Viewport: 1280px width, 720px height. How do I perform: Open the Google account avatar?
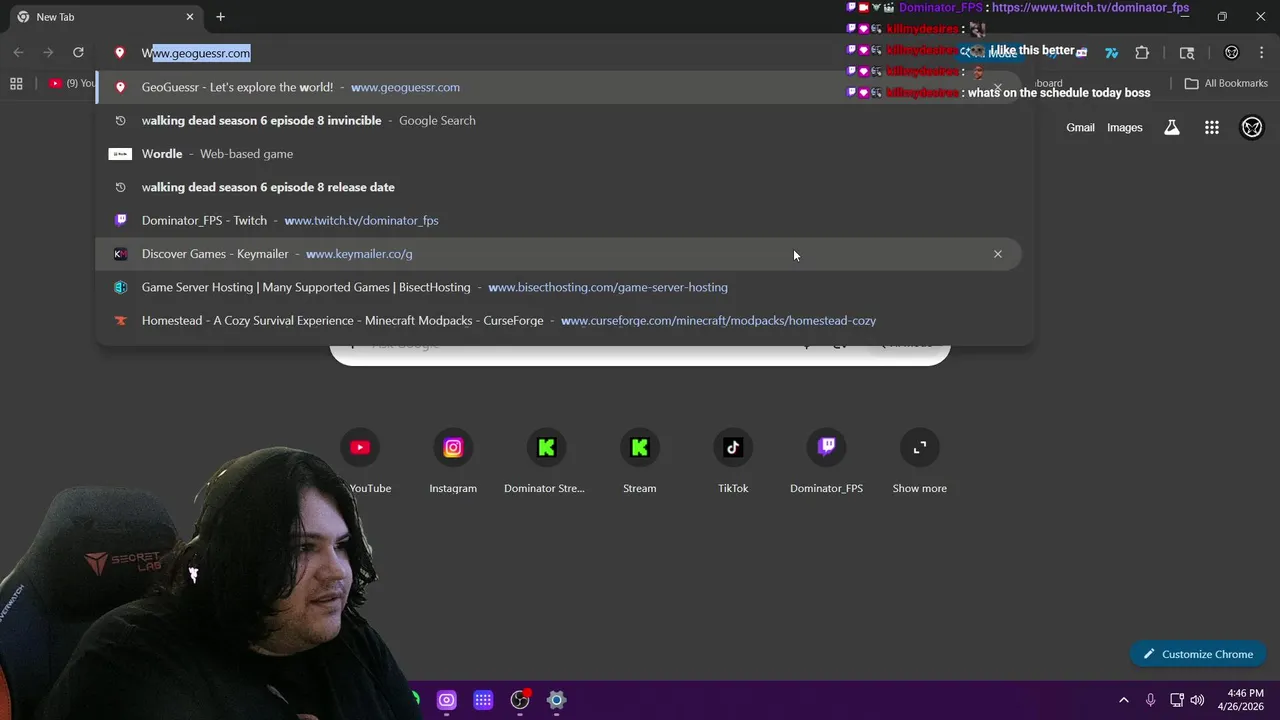pyautogui.click(x=1252, y=127)
